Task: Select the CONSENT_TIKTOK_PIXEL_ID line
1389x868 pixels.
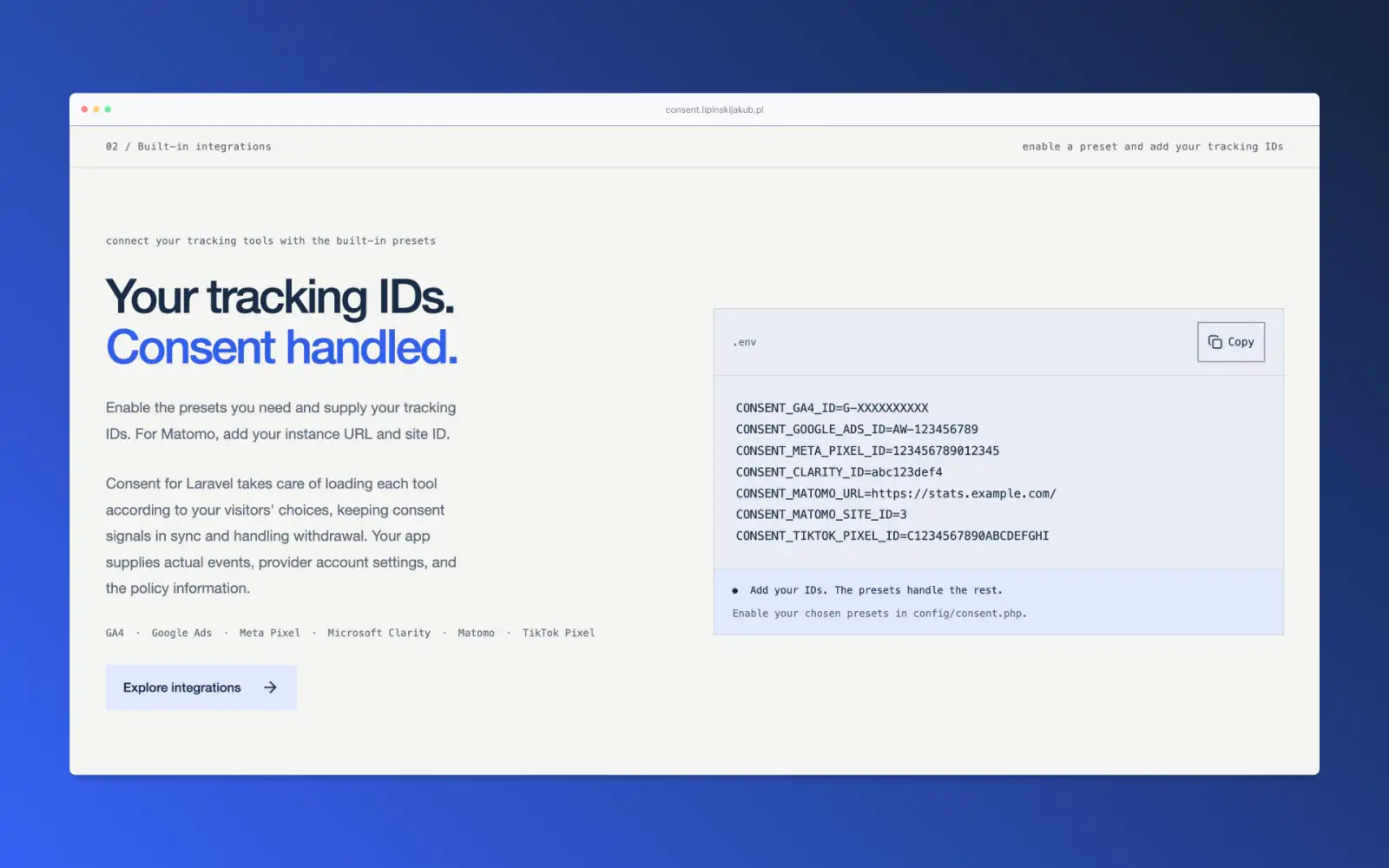Action: [892, 536]
